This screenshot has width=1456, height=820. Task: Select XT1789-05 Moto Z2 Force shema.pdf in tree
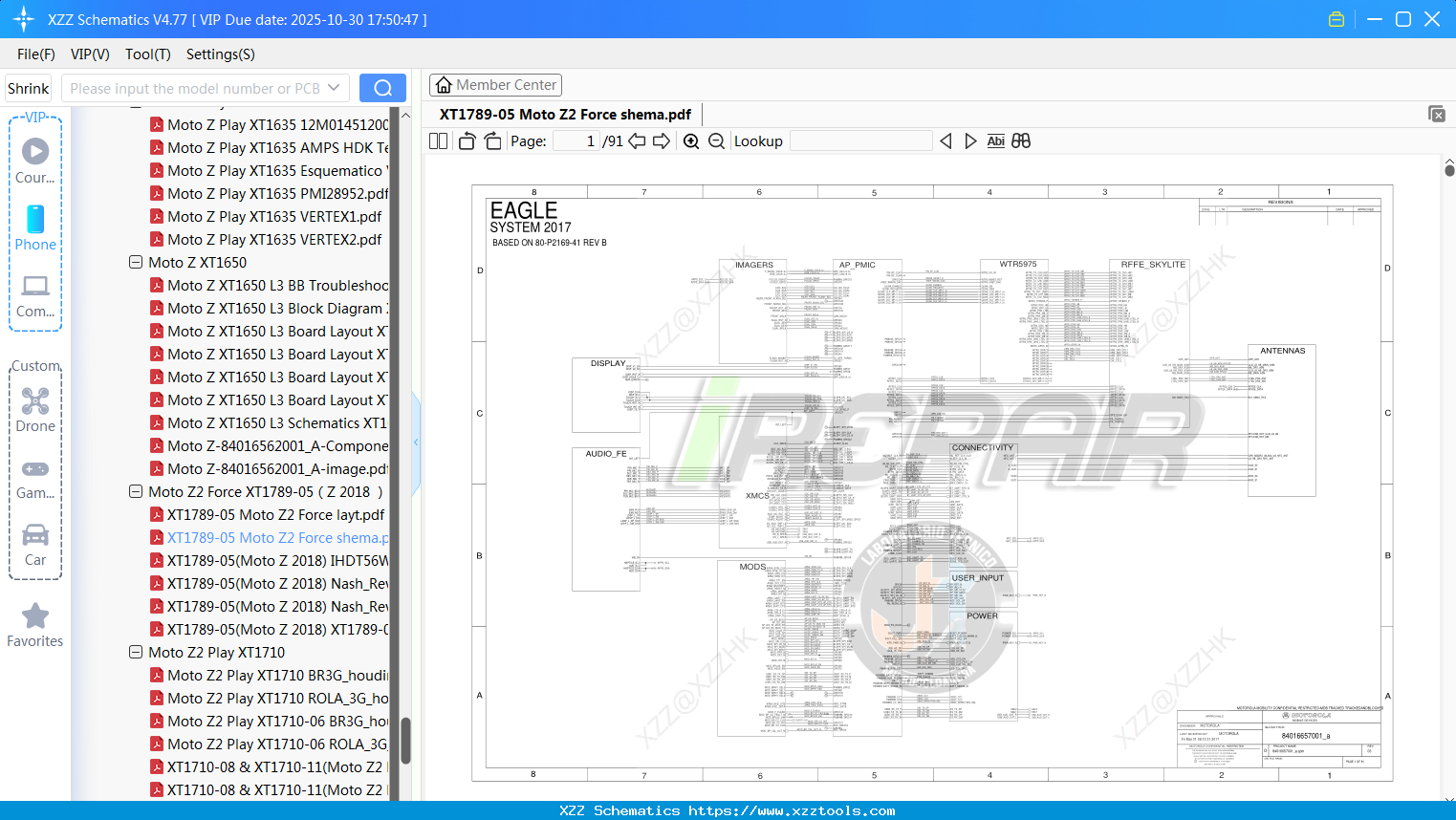[270, 537]
